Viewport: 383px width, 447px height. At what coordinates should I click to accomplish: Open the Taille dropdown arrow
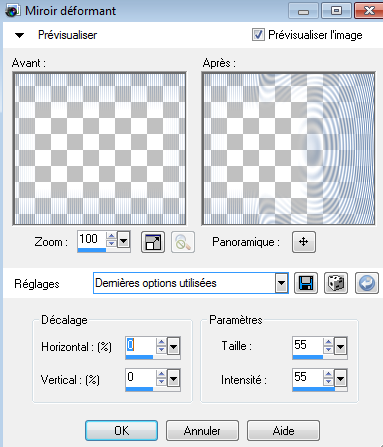pos(340,346)
